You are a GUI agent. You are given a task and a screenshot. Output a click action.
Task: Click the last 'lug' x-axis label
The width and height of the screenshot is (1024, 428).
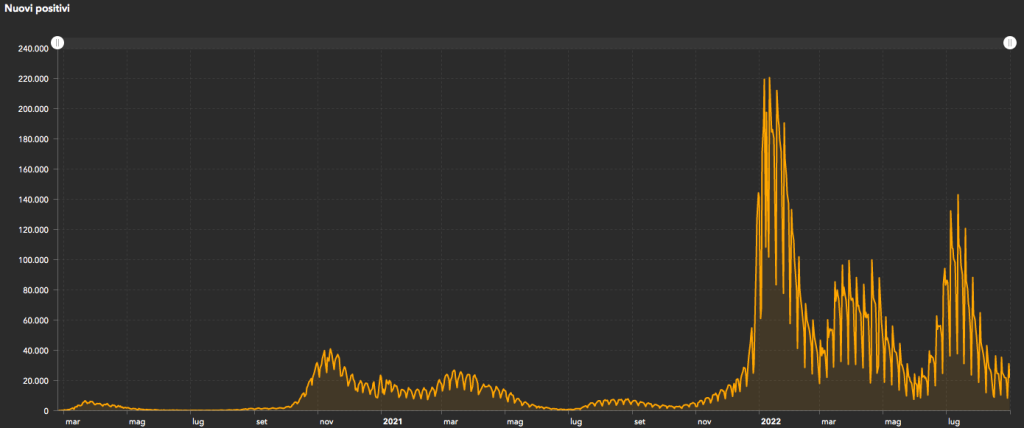954,422
